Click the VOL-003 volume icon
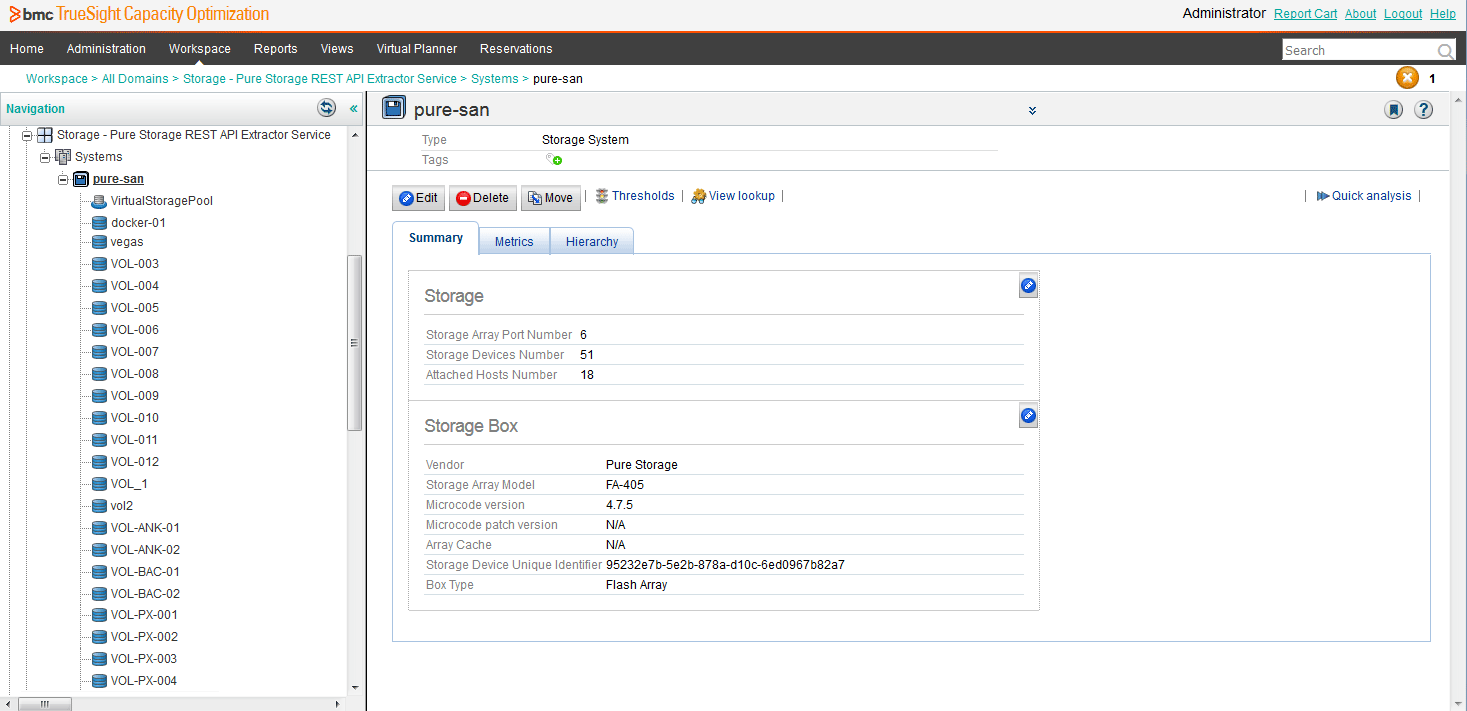 point(99,264)
